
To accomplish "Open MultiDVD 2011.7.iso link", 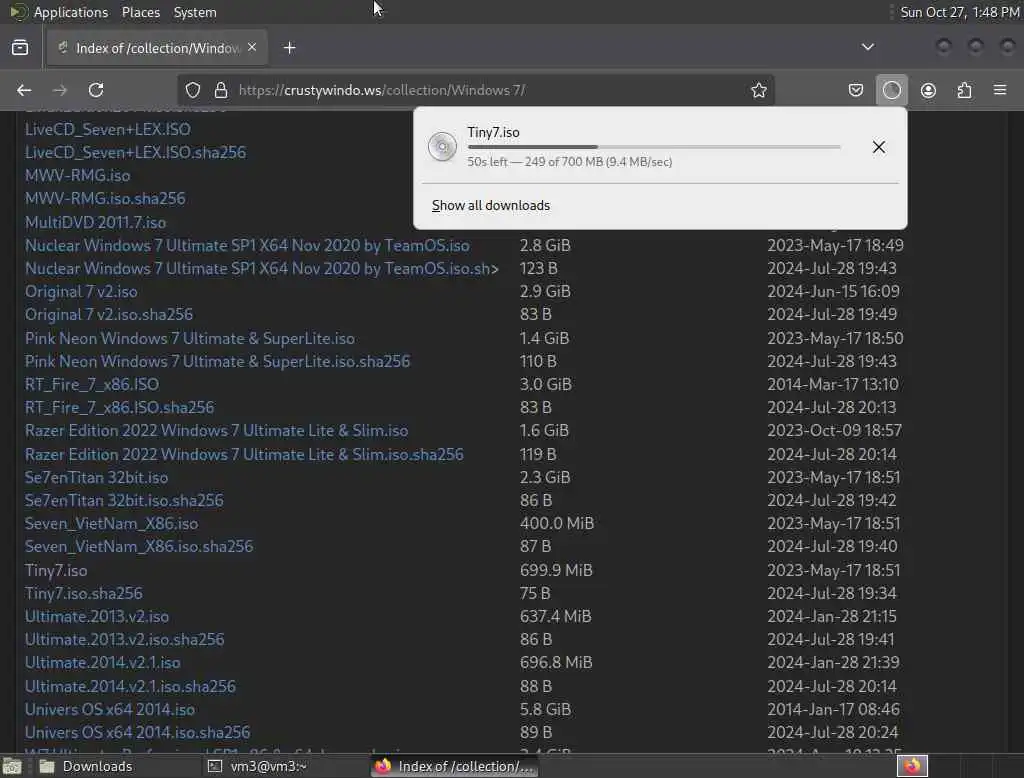I will point(95,223).
